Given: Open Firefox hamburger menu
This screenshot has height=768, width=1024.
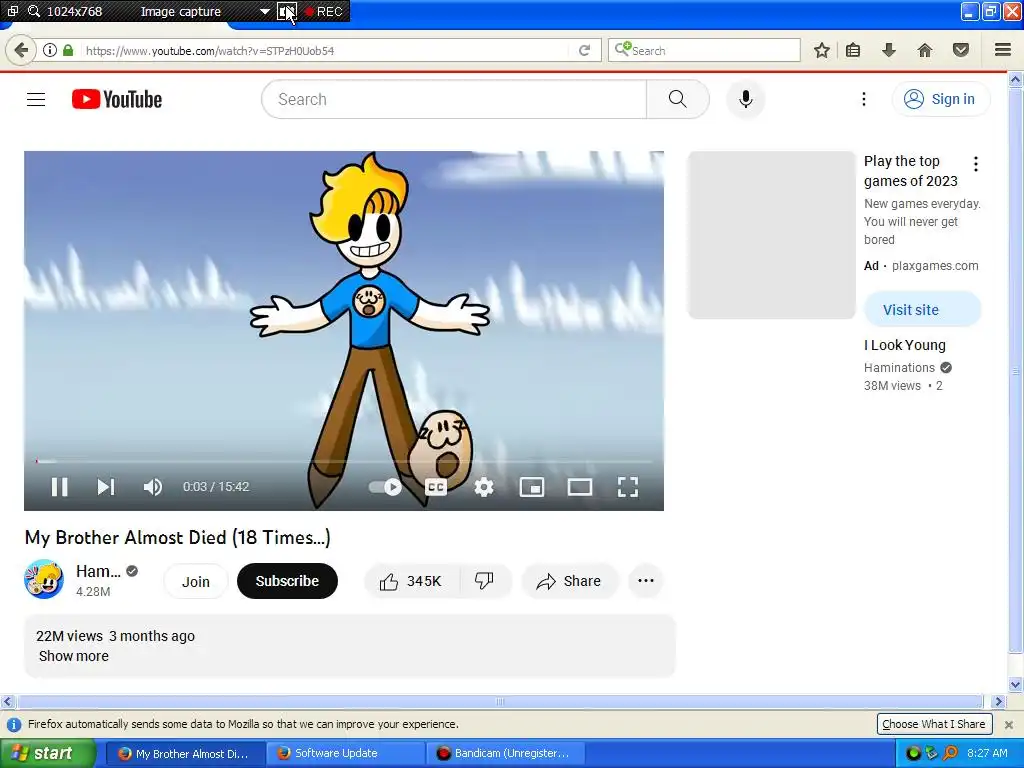Looking at the screenshot, I should click(x=1002, y=50).
